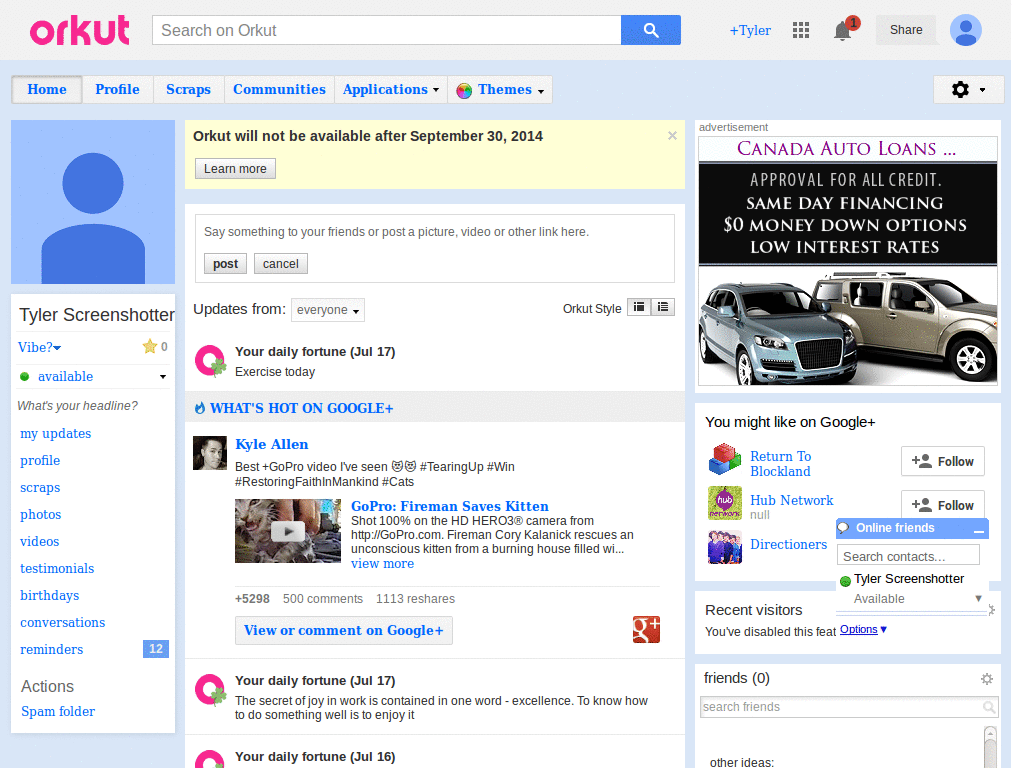Viewport: 1024px width, 768px height.
Task: Open the friends section gear settings
Action: point(987,679)
